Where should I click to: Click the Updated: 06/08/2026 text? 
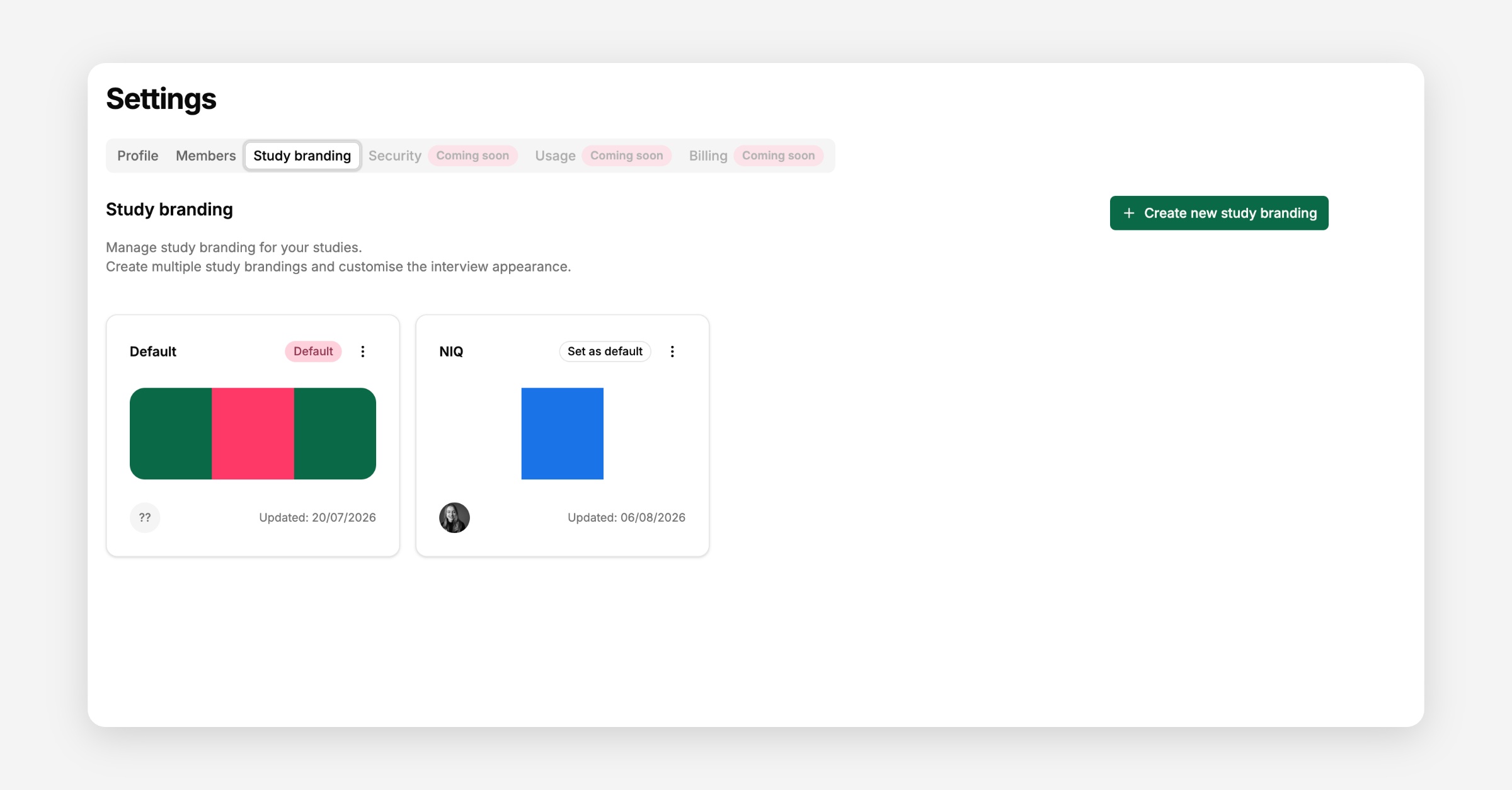tap(626, 517)
